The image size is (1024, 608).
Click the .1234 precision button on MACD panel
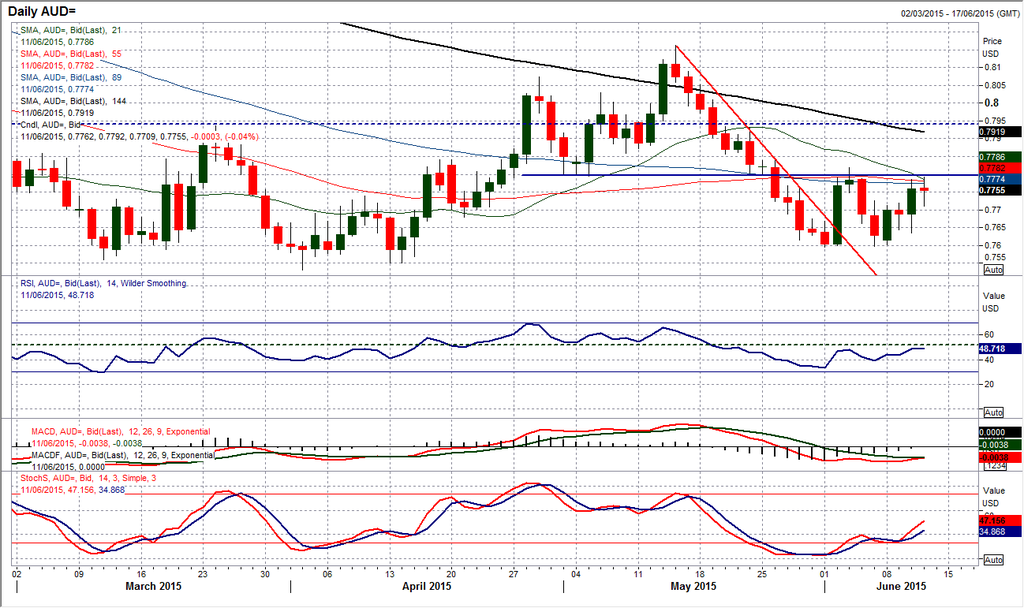coord(994,466)
